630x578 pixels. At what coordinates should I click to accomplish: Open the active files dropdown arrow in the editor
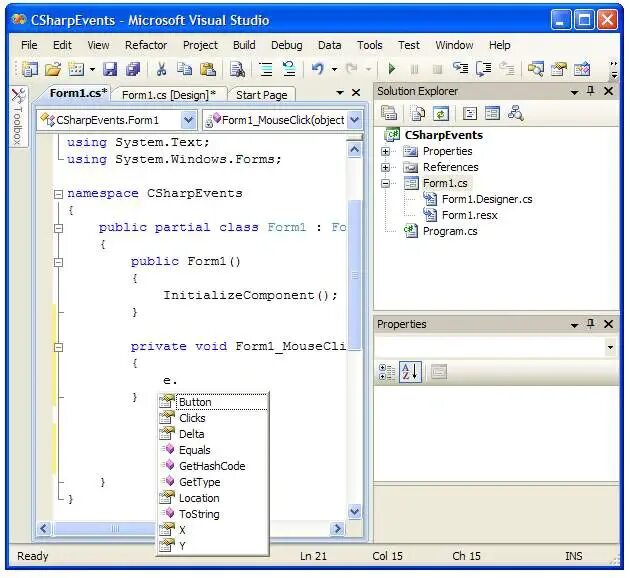click(x=340, y=93)
